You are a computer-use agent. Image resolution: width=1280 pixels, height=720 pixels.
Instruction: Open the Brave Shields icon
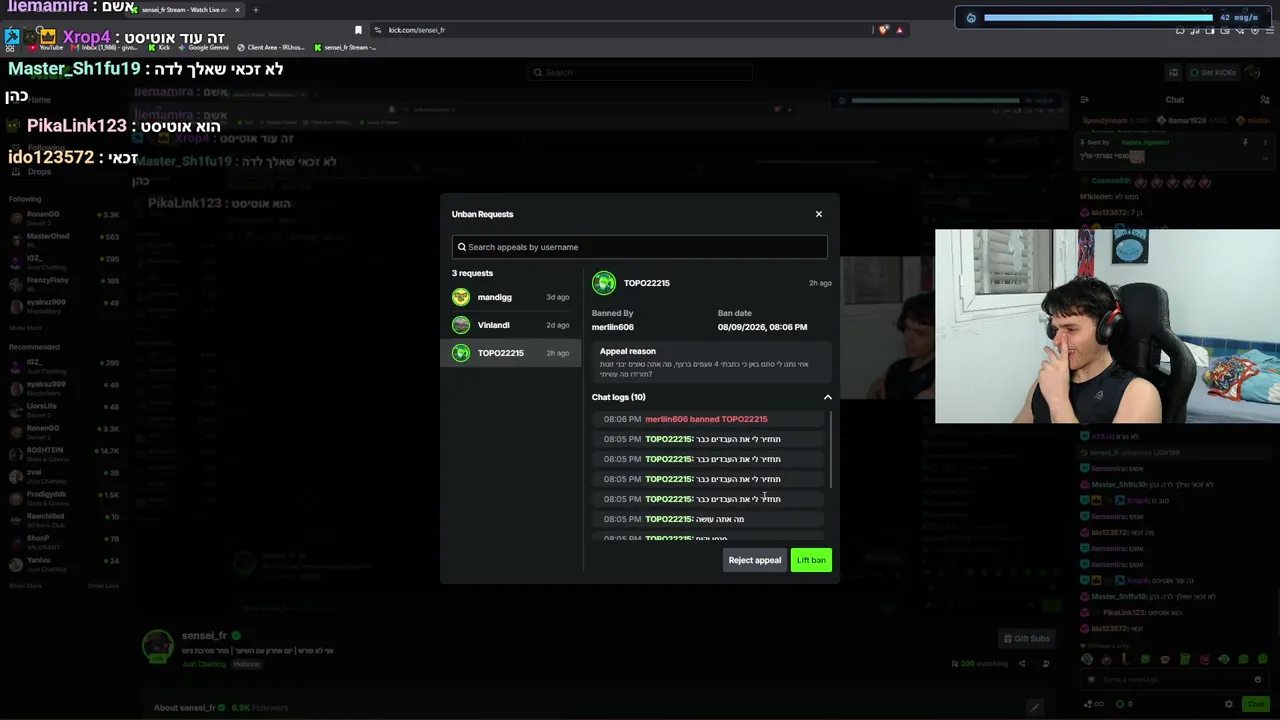(883, 30)
